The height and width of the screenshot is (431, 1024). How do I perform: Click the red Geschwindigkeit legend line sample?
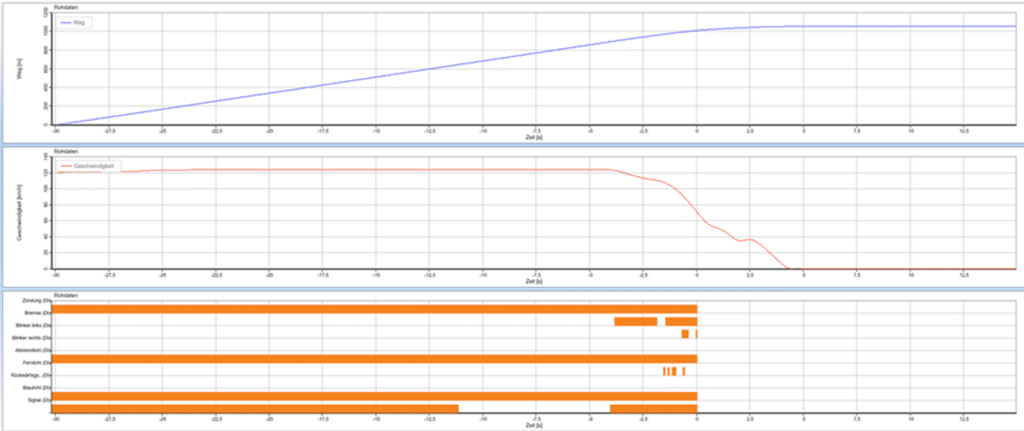[x=67, y=166]
